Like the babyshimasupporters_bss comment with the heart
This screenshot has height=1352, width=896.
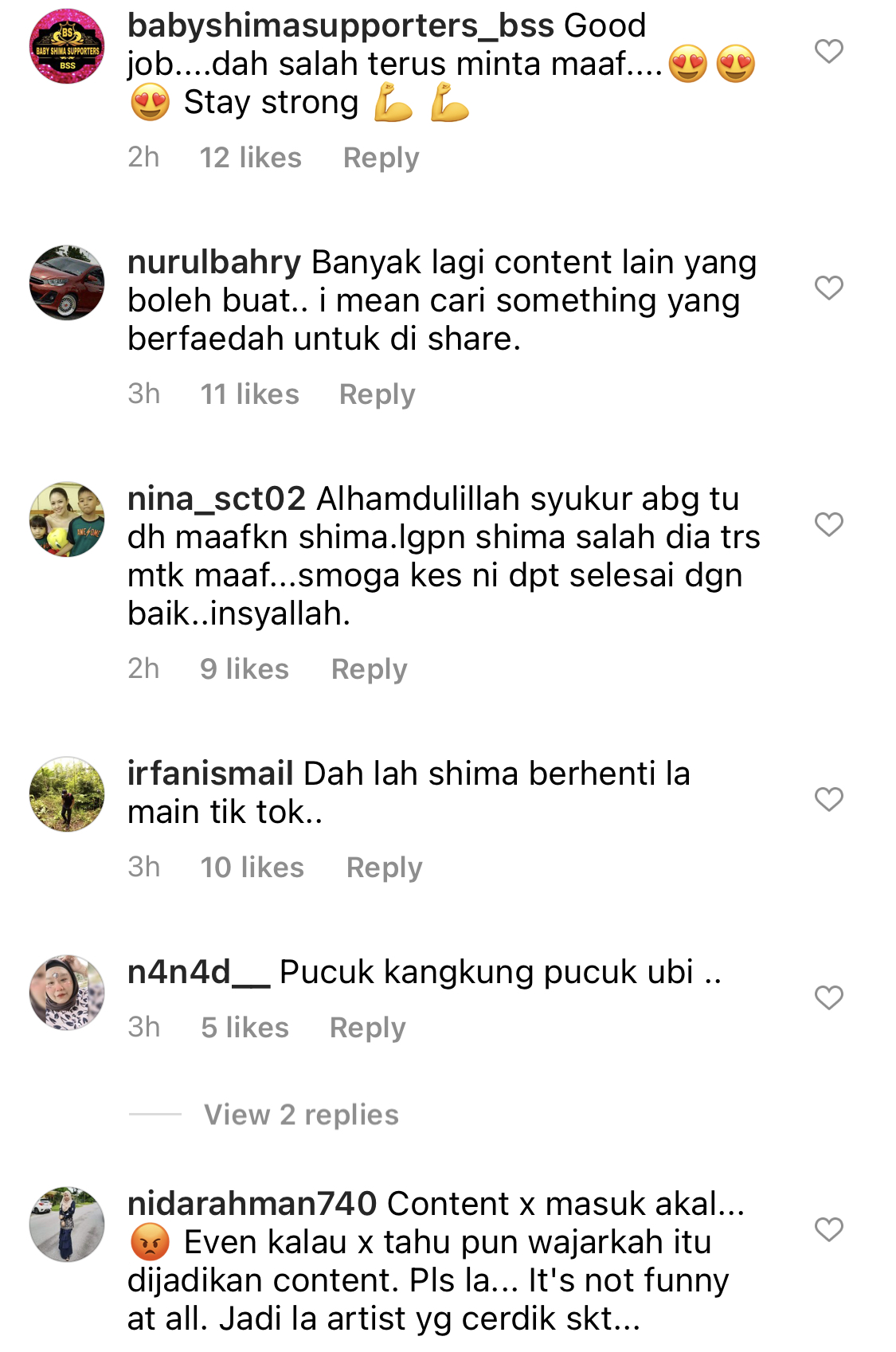click(x=828, y=51)
